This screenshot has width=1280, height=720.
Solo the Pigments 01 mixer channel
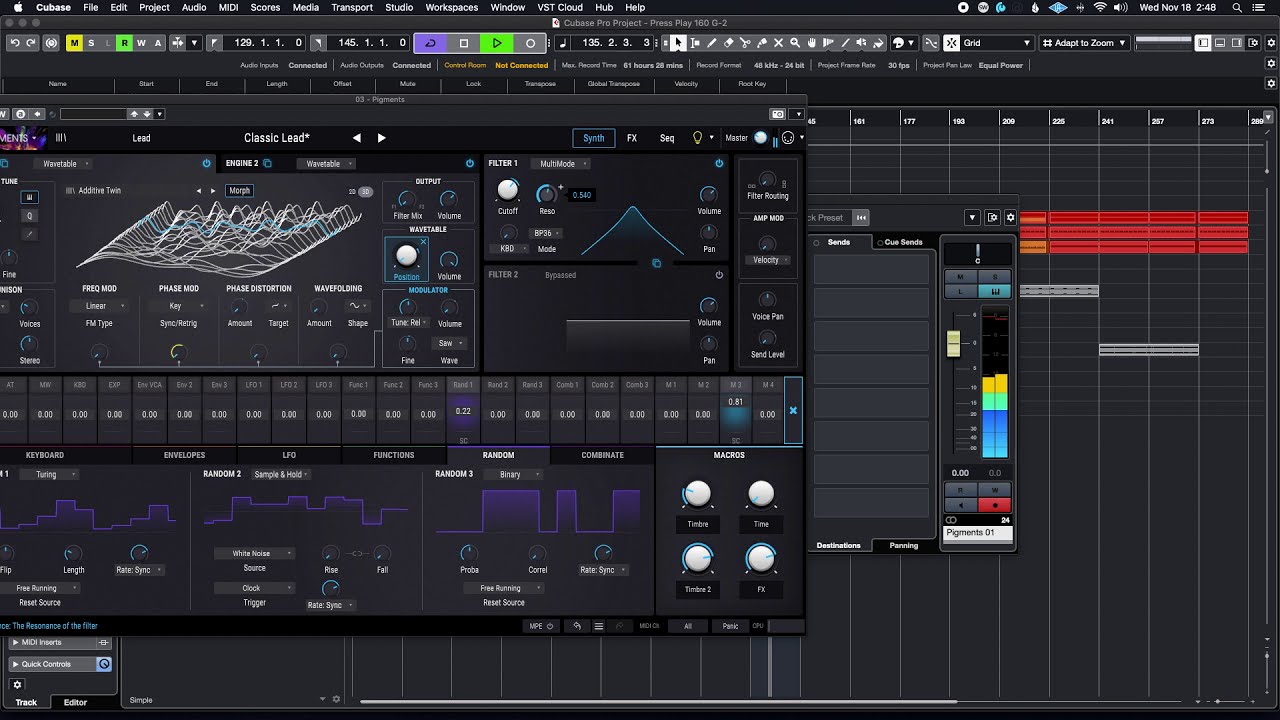coord(994,277)
